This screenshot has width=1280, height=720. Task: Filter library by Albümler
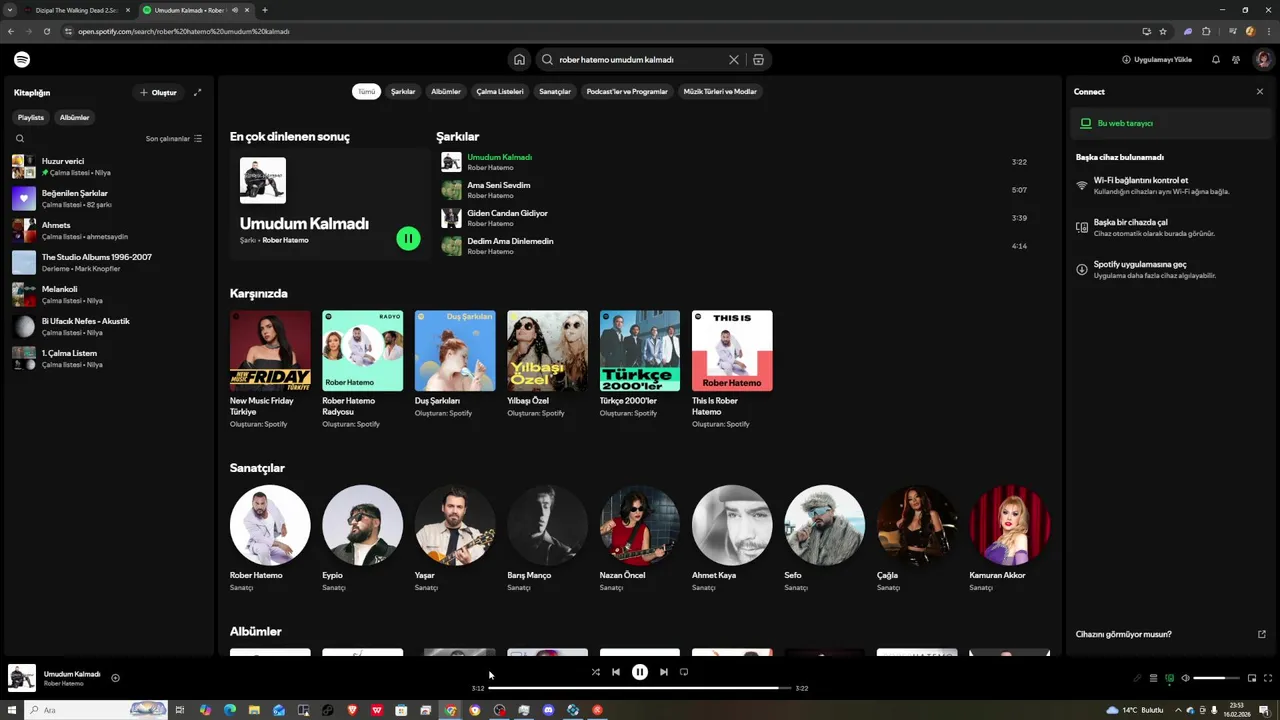click(x=75, y=117)
